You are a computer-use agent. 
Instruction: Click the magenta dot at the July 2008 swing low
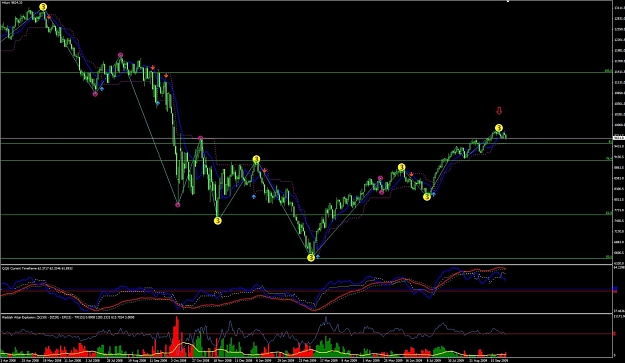(95, 94)
